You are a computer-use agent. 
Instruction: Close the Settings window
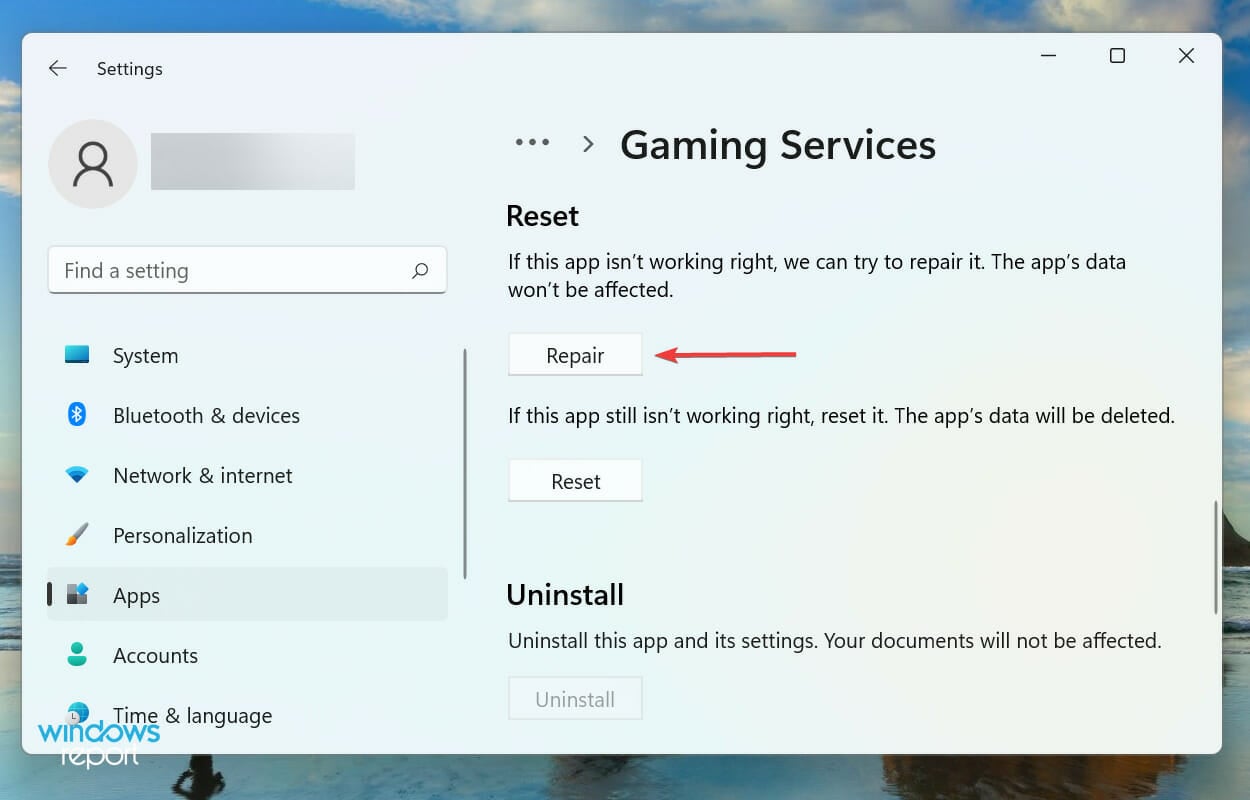pos(1186,56)
